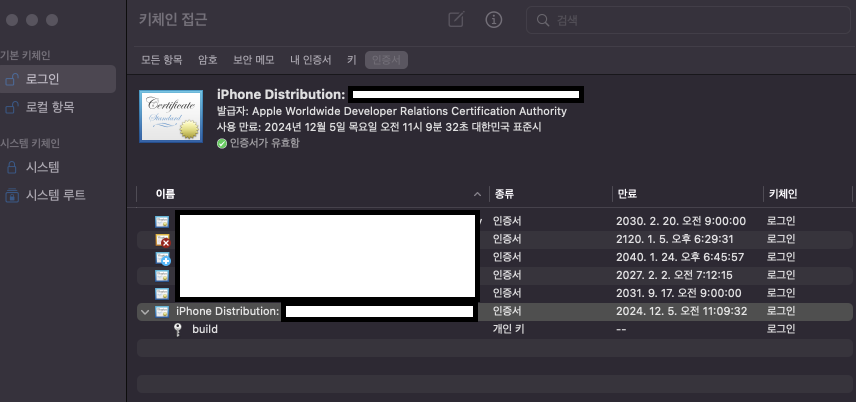The height and width of the screenshot is (402, 856).
Task: Click the magnifier icon in search field
Action: coord(543,20)
